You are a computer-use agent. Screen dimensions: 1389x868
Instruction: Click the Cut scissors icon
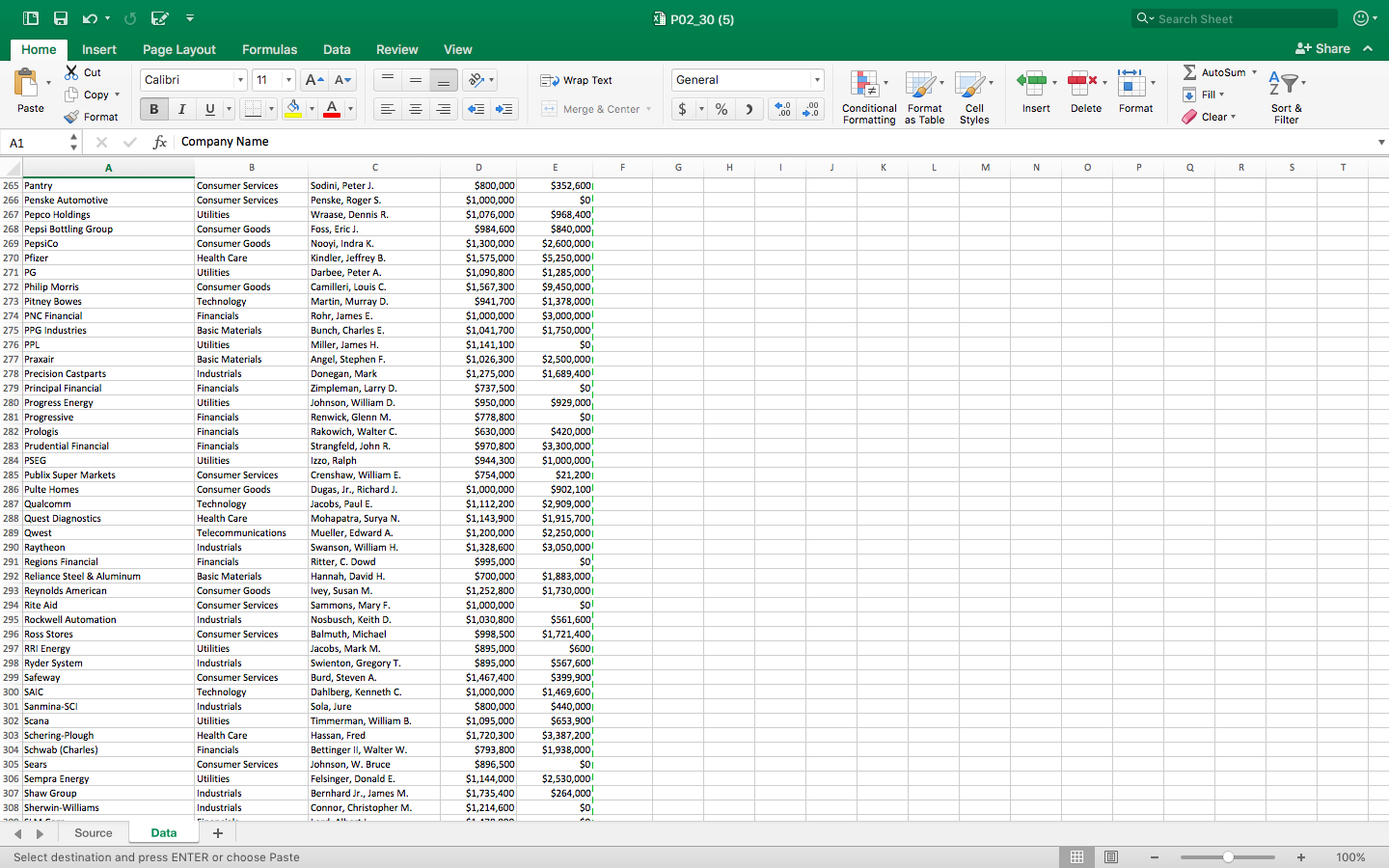(71, 72)
